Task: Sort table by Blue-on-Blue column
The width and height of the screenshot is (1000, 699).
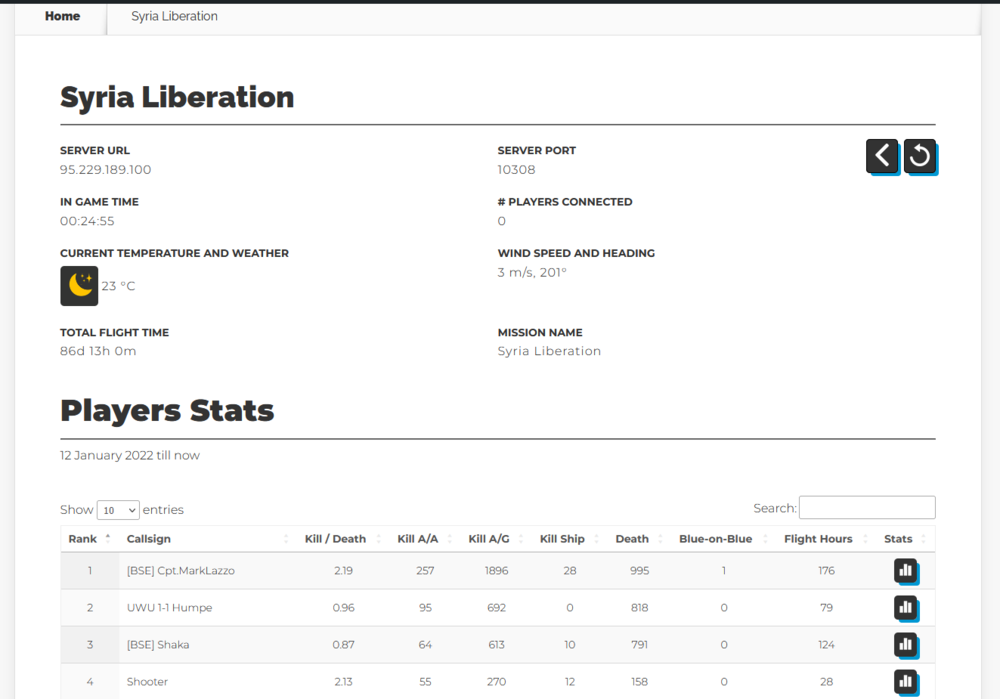Action: coord(723,539)
